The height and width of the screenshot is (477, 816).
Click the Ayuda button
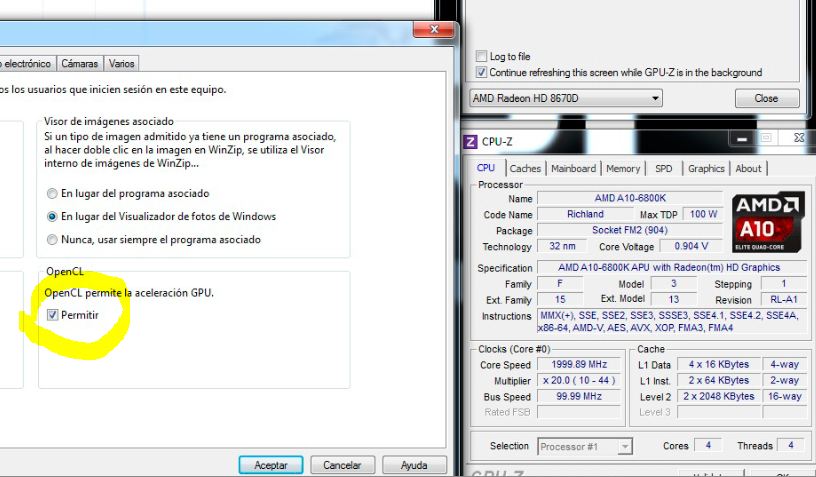click(414, 465)
